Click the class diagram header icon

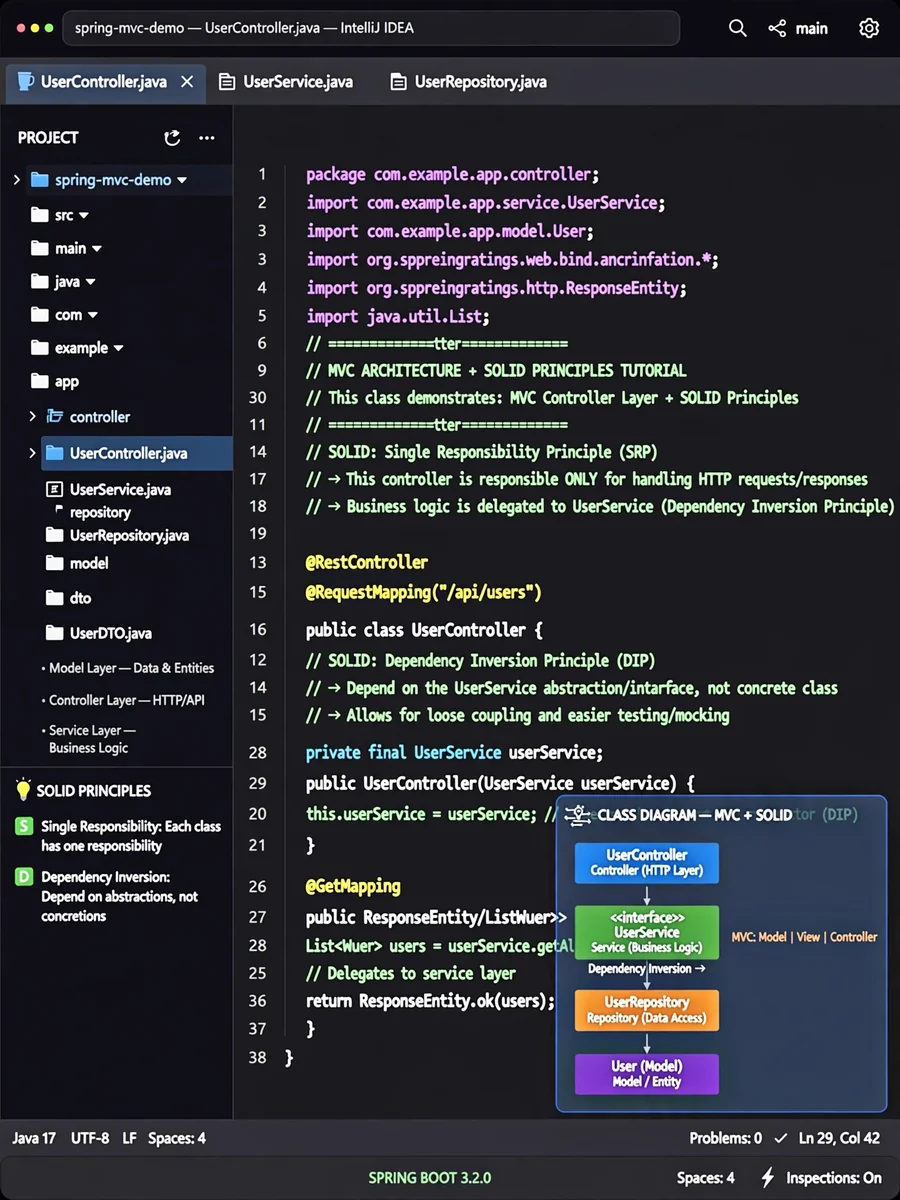point(578,815)
